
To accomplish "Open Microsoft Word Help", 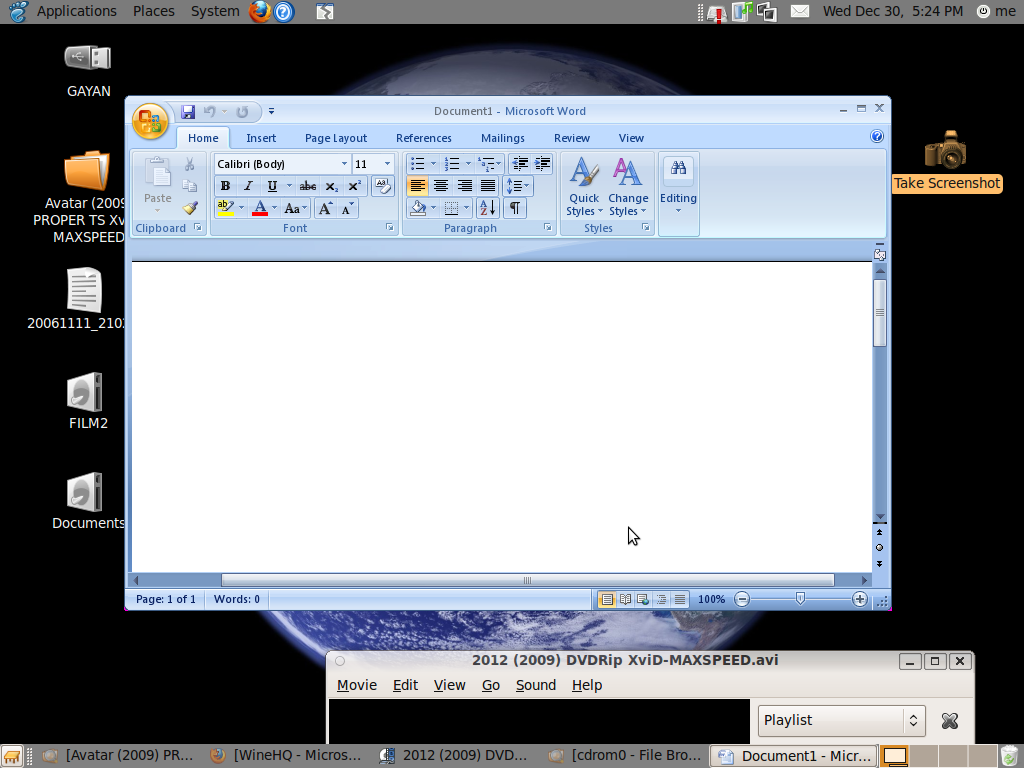I will tap(877, 136).
